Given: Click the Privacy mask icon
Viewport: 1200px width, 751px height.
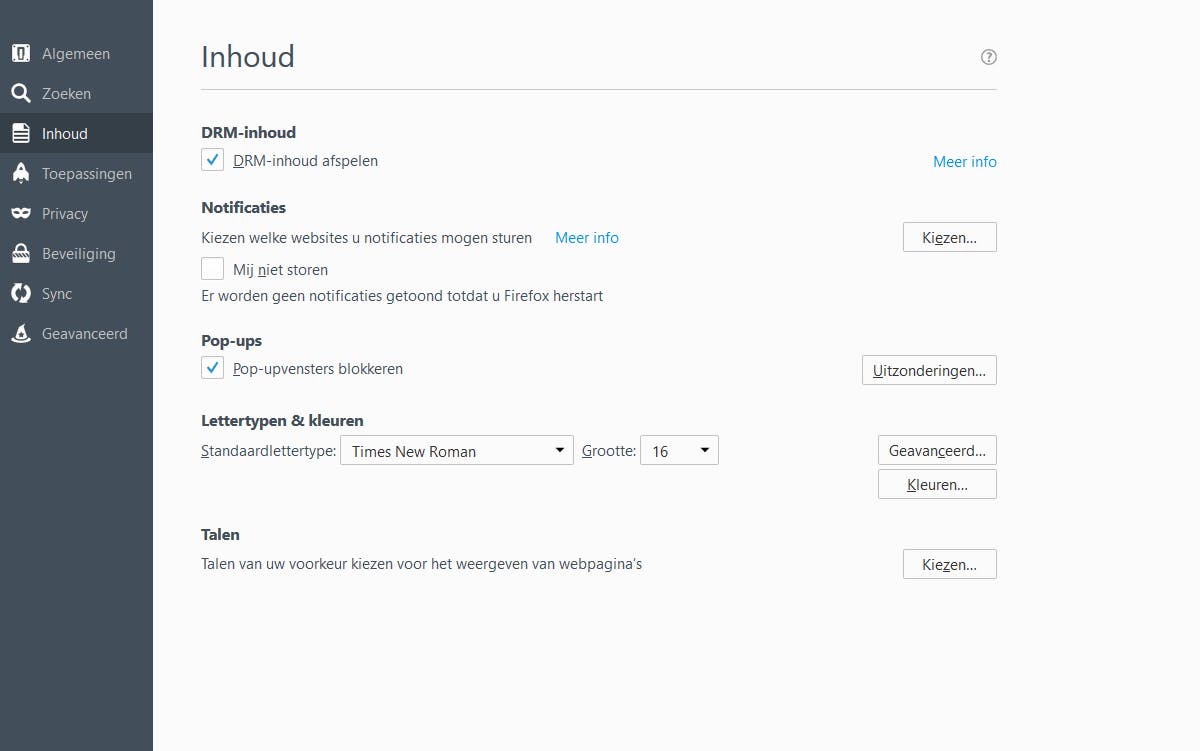Looking at the screenshot, I should tap(20, 213).
